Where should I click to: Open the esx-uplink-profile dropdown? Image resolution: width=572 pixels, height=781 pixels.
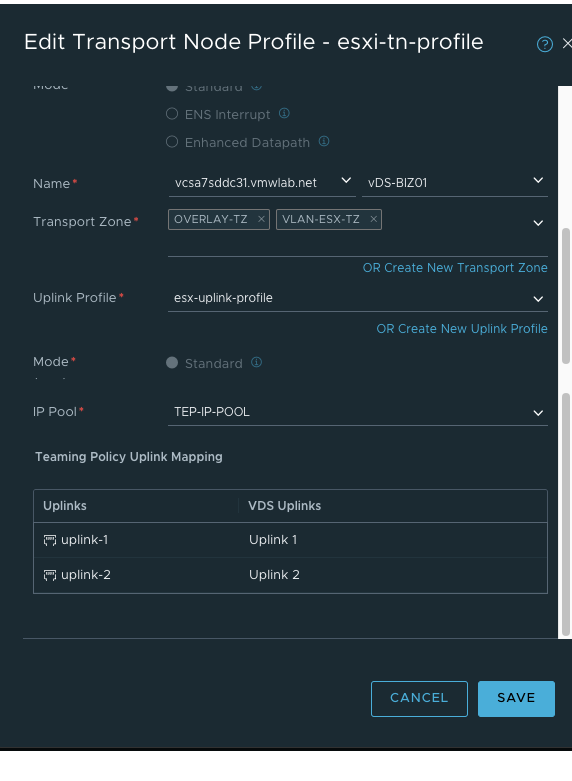click(x=358, y=298)
